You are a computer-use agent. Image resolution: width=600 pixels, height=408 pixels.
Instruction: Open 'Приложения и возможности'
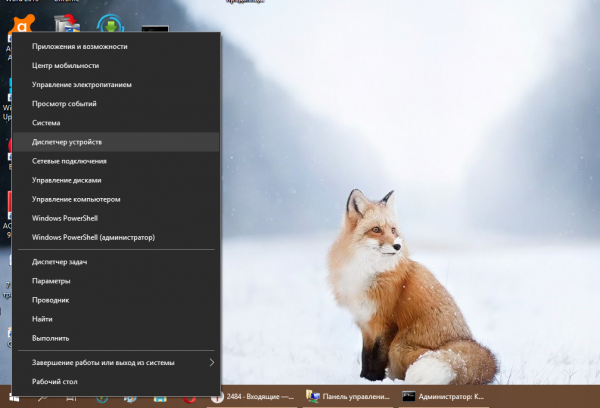(80, 46)
